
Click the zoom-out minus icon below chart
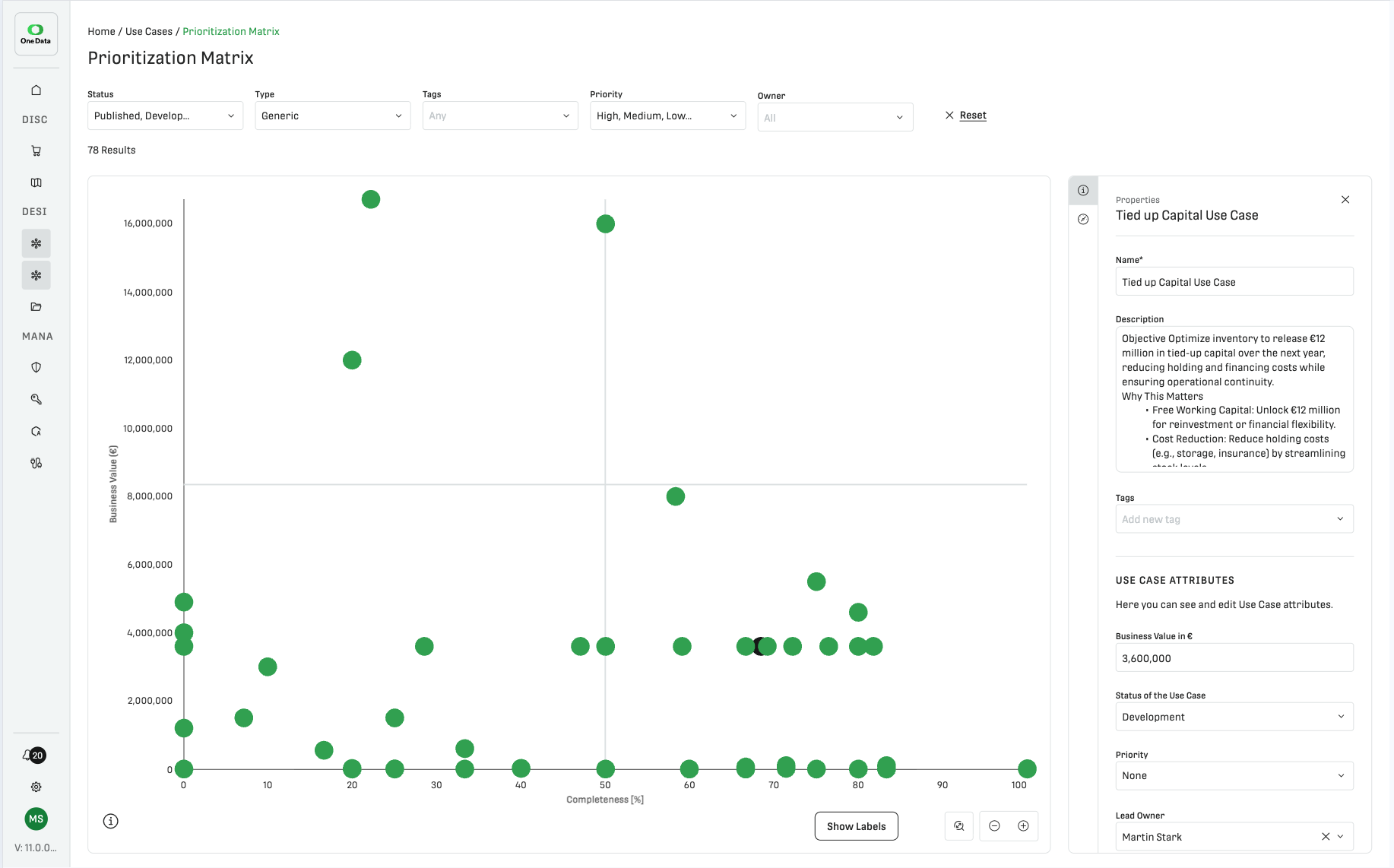[x=994, y=826]
